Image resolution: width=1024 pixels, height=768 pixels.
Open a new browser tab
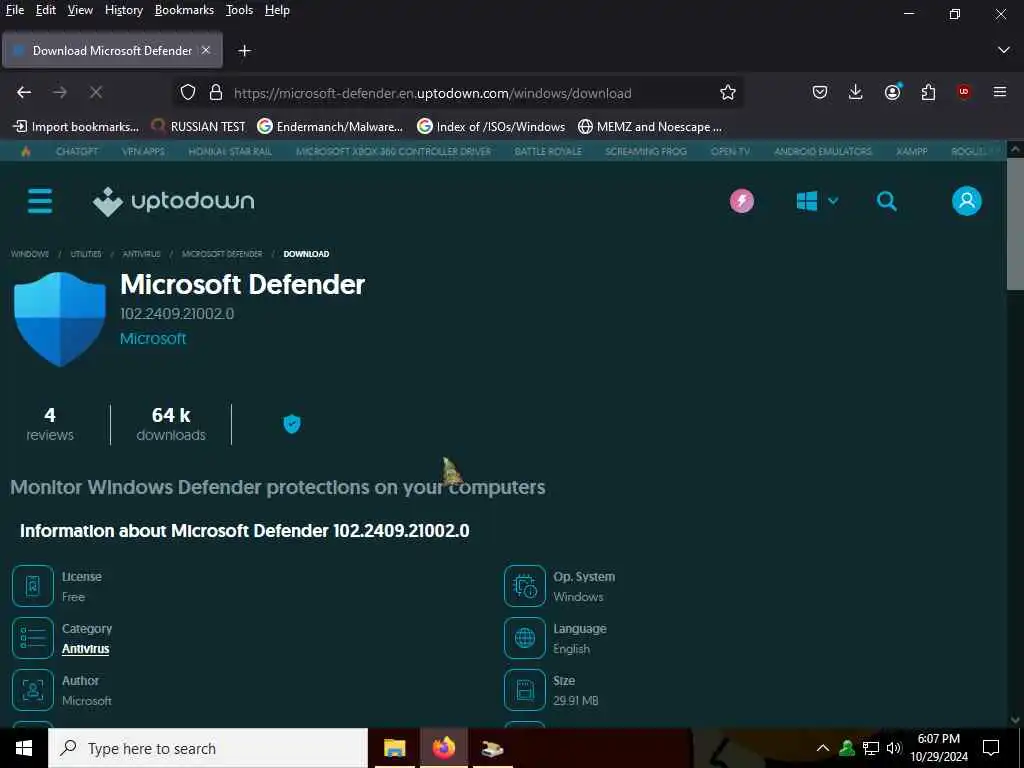(x=244, y=51)
